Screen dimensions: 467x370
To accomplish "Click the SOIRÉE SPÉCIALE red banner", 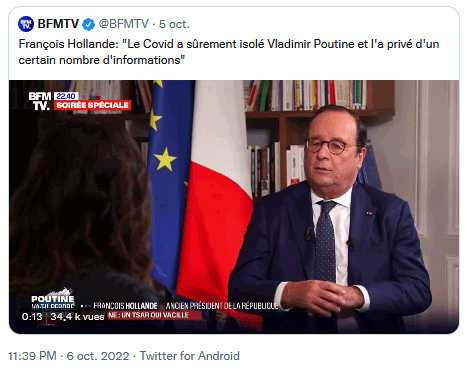I will (x=92, y=105).
